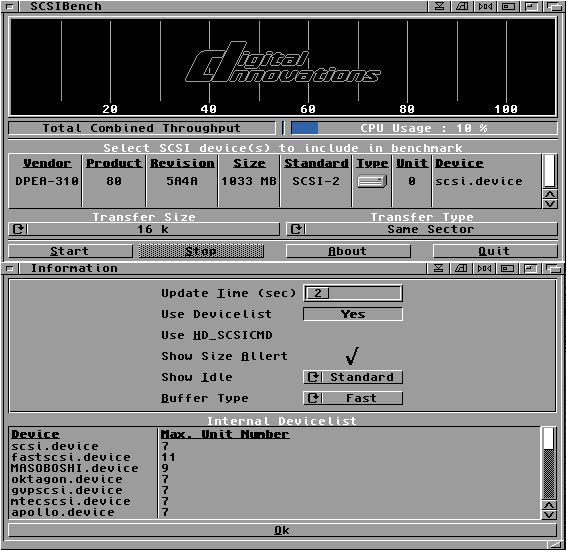
Task: Open the About dialog
Action: [x=348, y=251]
